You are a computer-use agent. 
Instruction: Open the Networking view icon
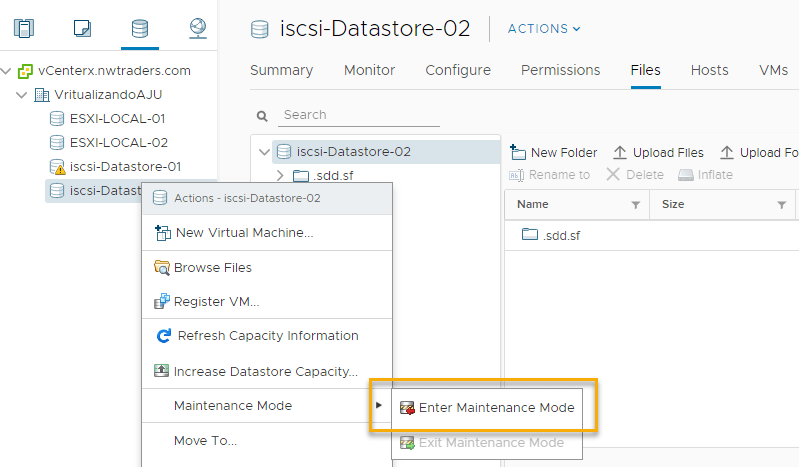coord(198,27)
